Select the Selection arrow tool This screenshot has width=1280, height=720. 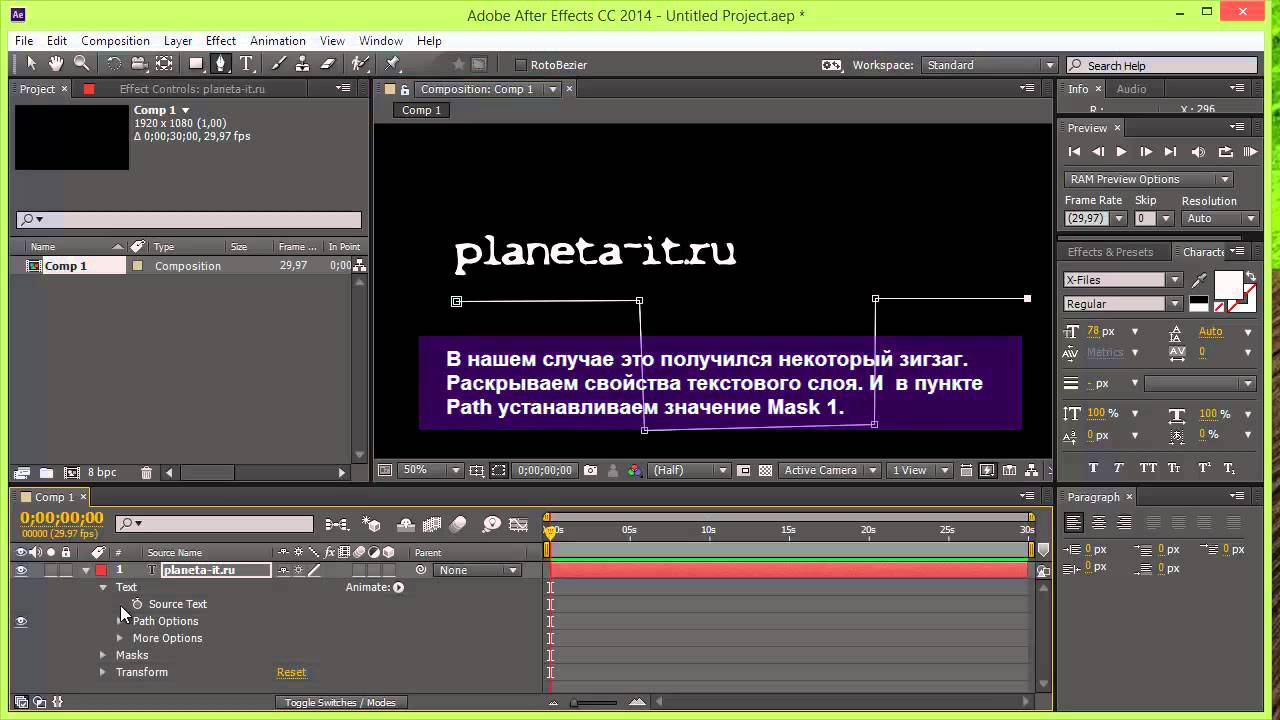point(31,64)
